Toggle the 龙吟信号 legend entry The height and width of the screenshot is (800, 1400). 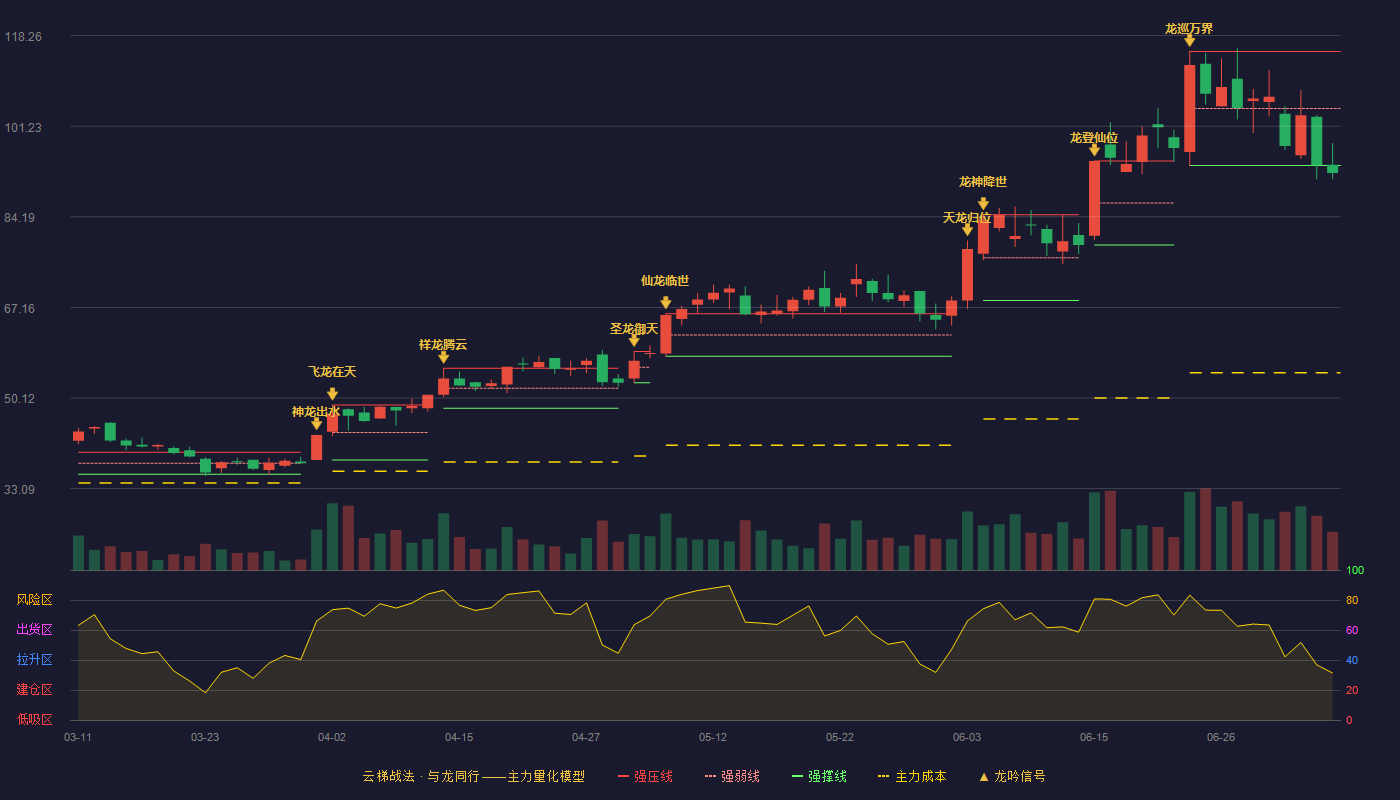pos(1012,776)
